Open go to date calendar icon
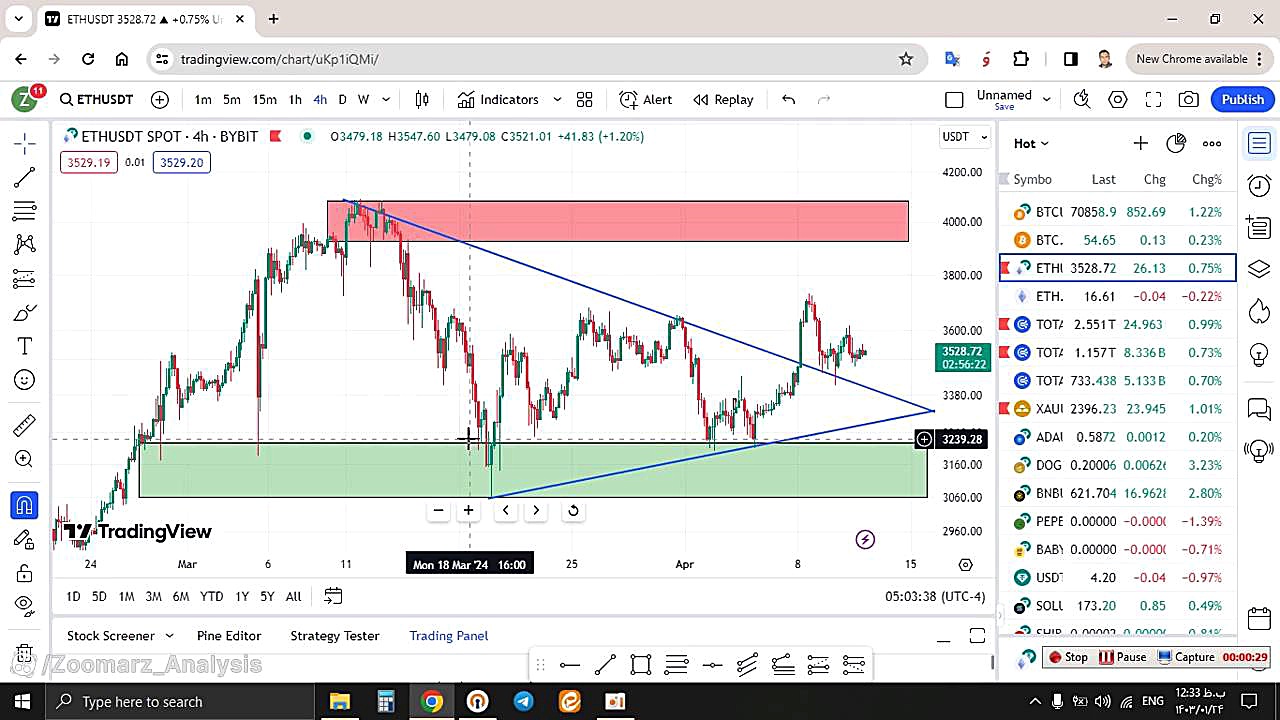The height and width of the screenshot is (720, 1280). pos(333,596)
